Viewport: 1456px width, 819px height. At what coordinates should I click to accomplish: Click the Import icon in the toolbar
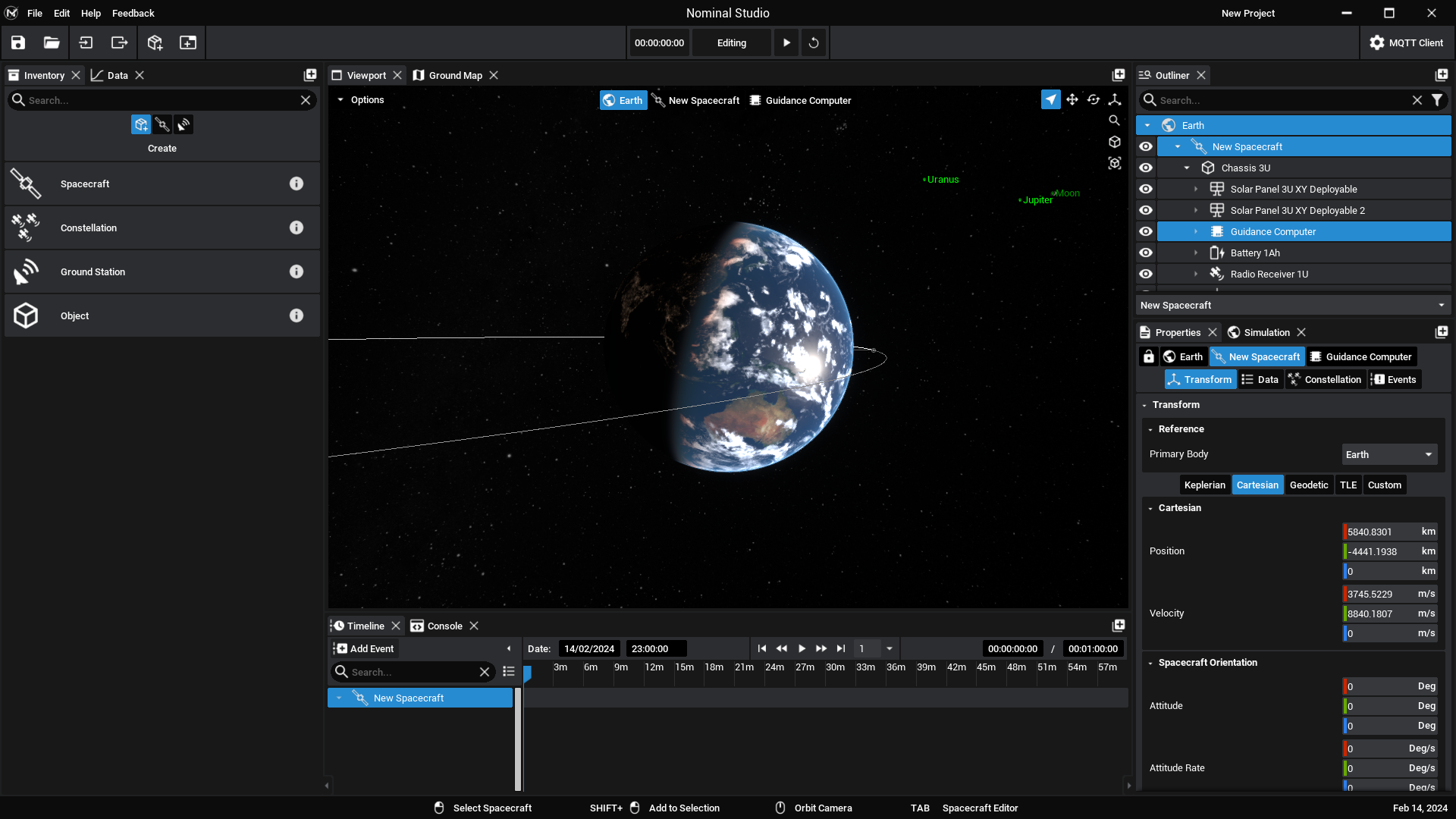[x=86, y=43]
